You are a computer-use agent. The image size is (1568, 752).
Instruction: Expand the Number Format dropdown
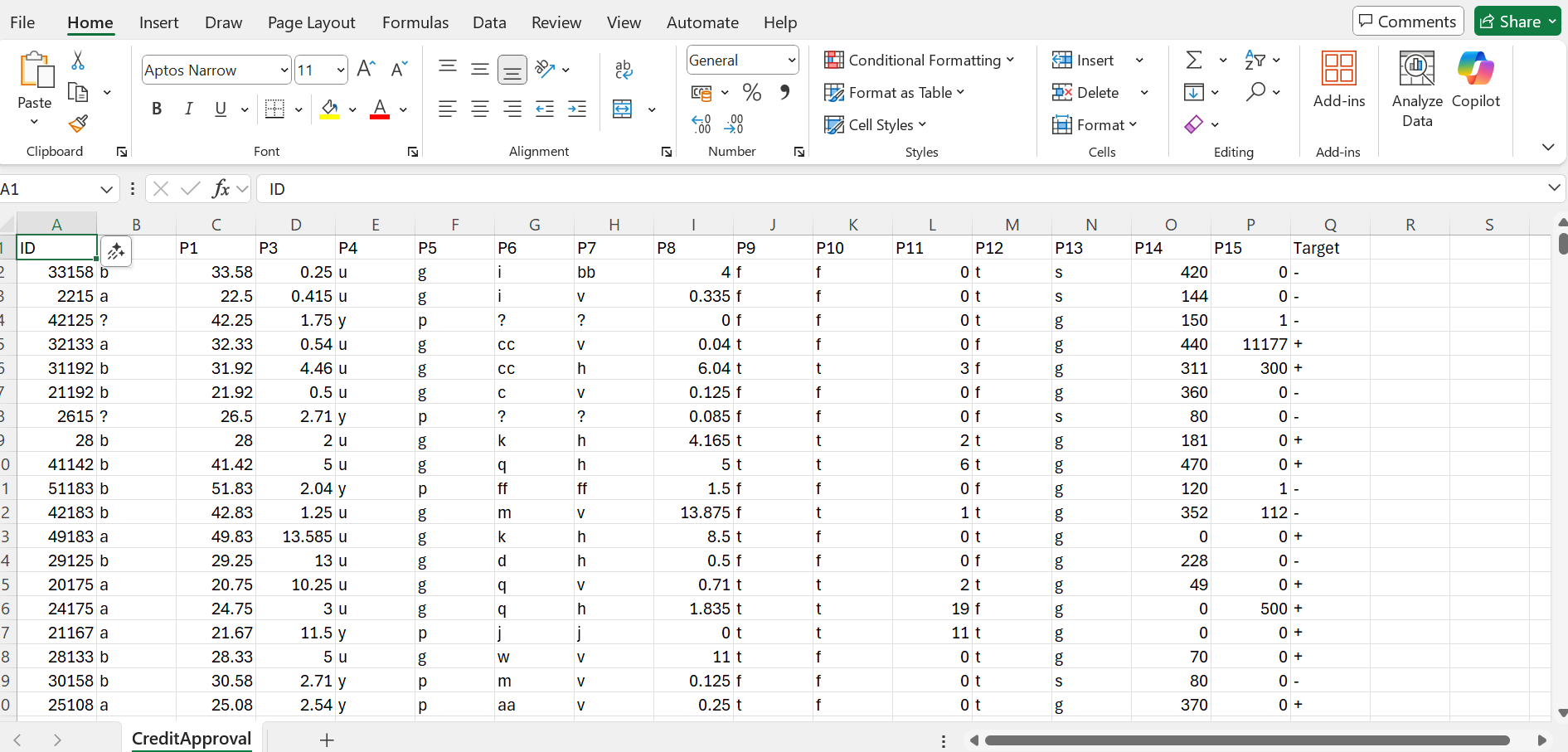(x=792, y=60)
